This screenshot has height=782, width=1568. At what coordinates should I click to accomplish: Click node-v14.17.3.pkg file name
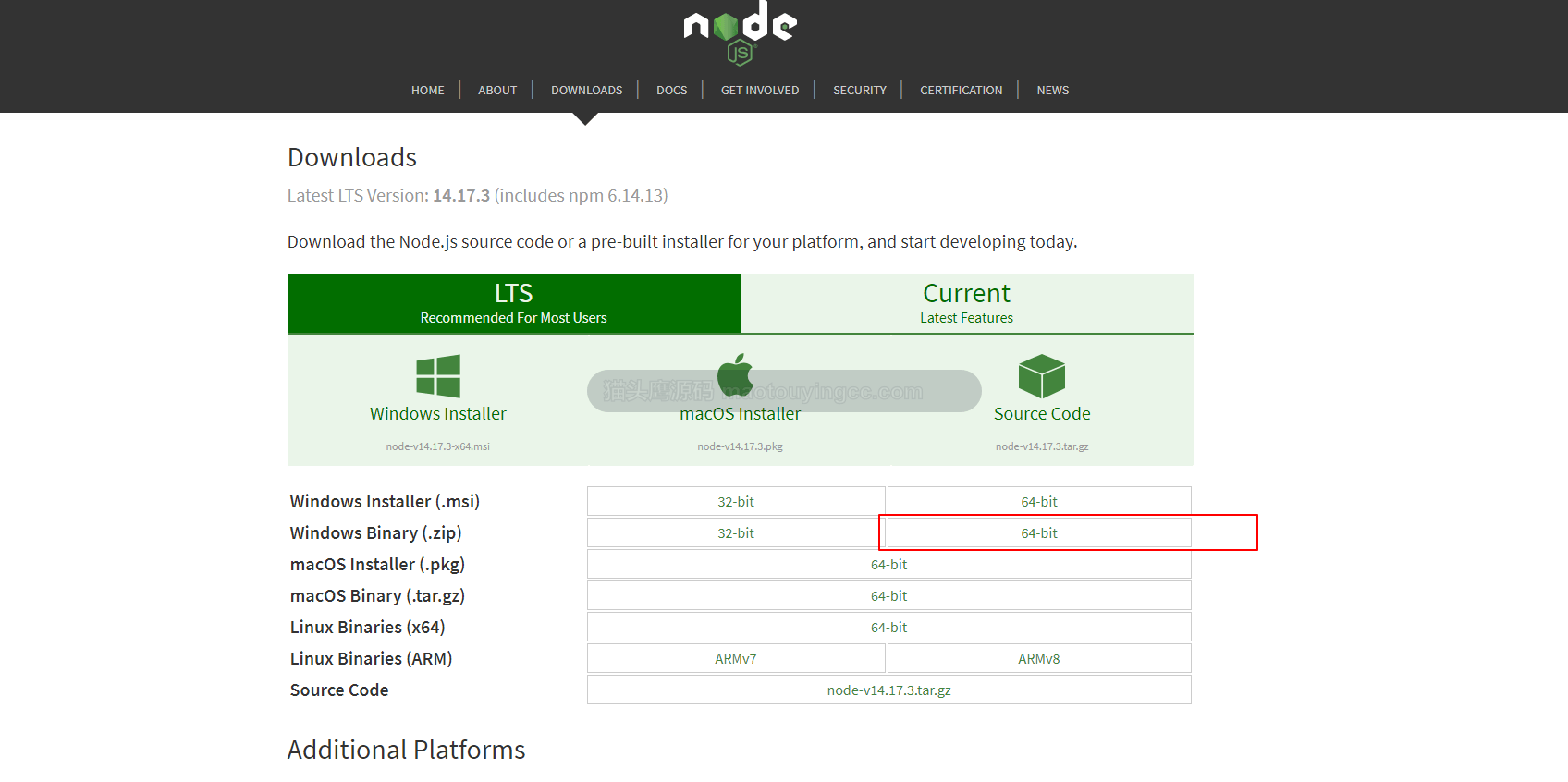(741, 446)
